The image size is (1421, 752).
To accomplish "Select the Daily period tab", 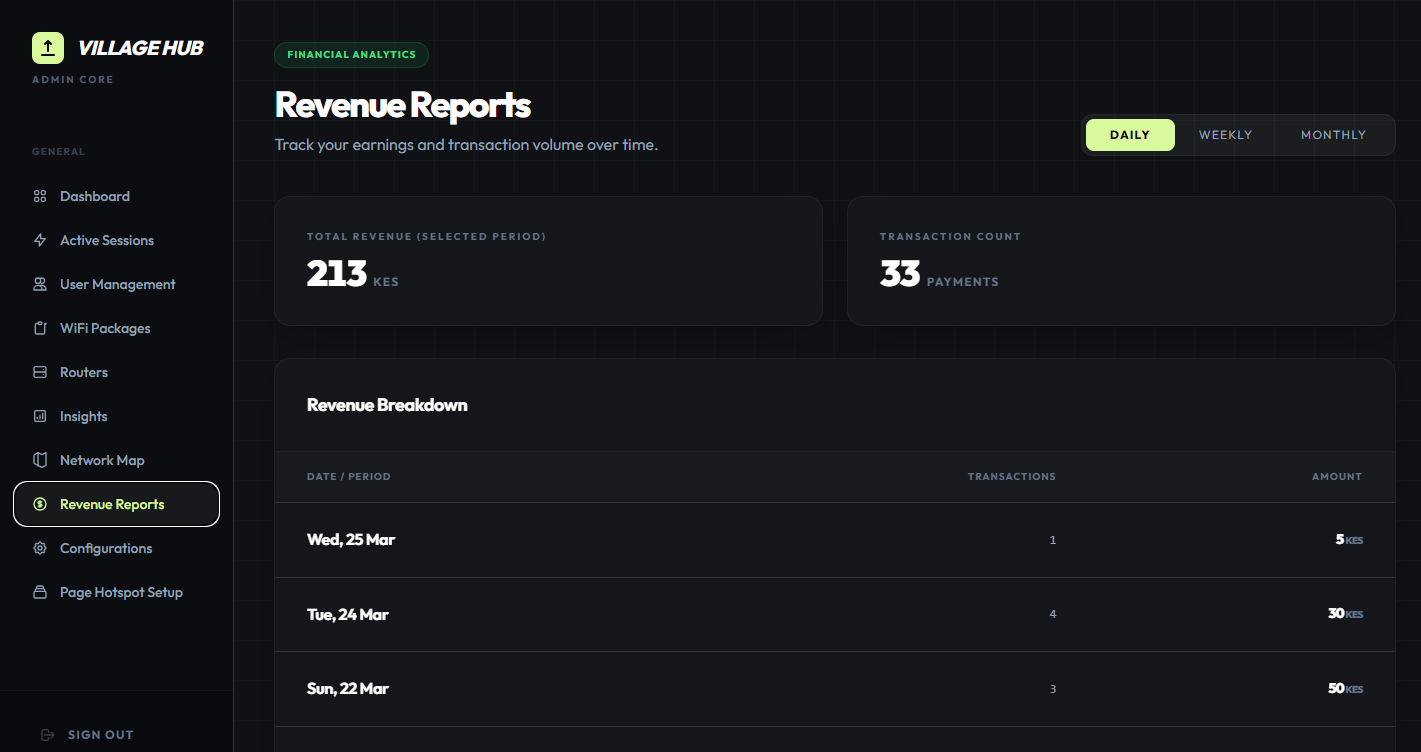I will (1130, 134).
